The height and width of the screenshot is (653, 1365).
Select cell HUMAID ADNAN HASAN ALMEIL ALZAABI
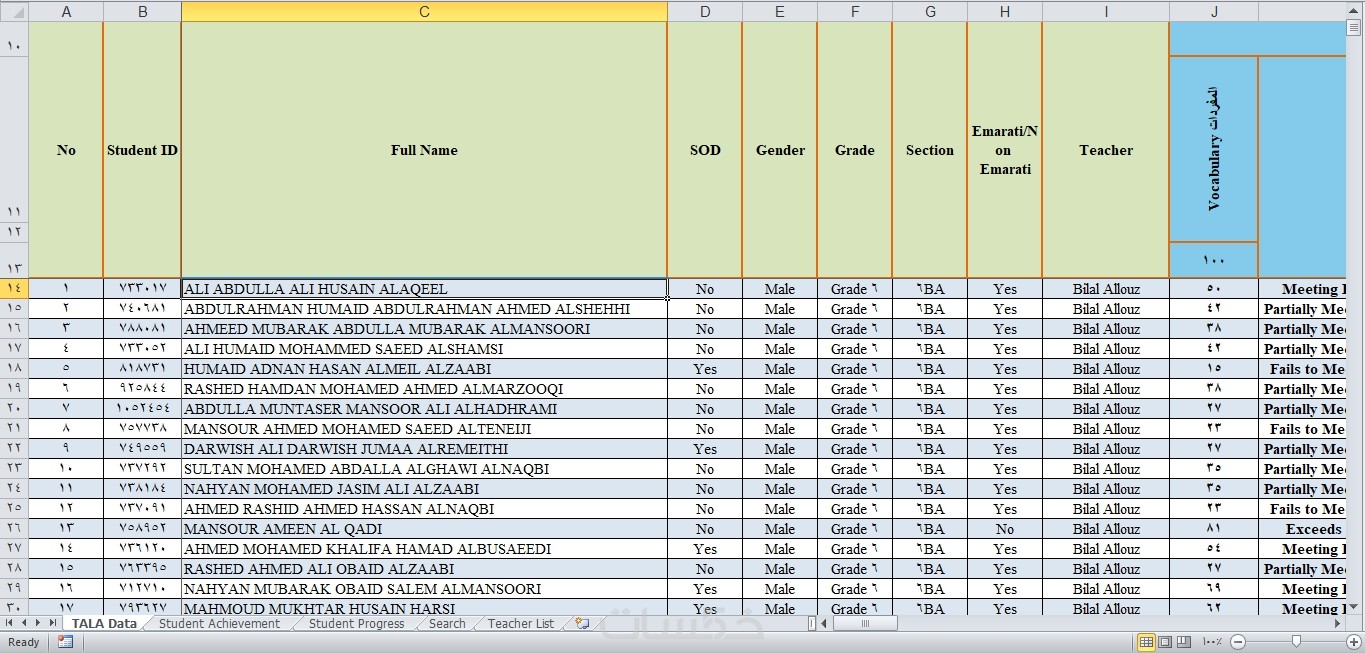pos(424,369)
